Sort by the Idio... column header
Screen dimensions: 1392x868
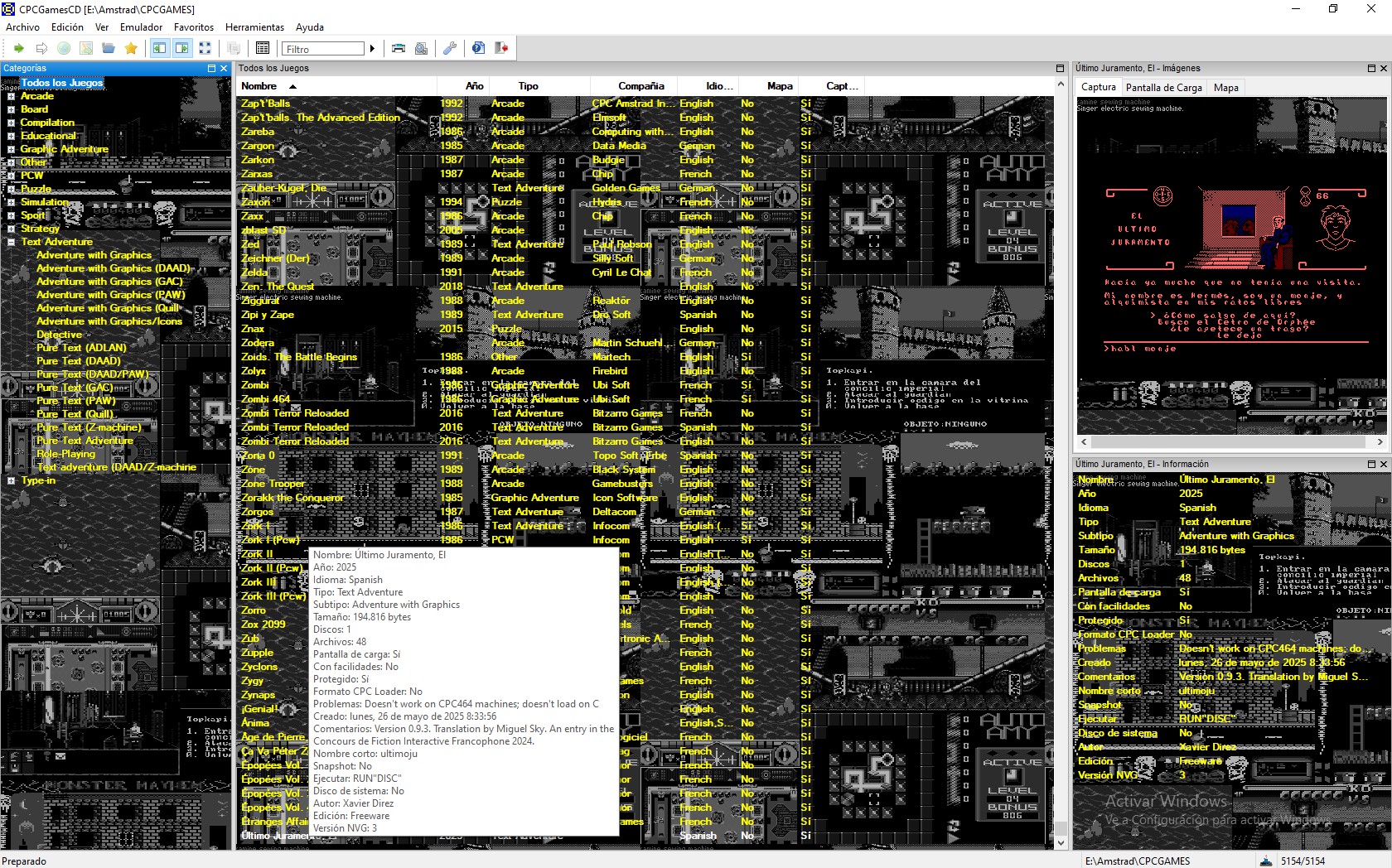pos(708,86)
